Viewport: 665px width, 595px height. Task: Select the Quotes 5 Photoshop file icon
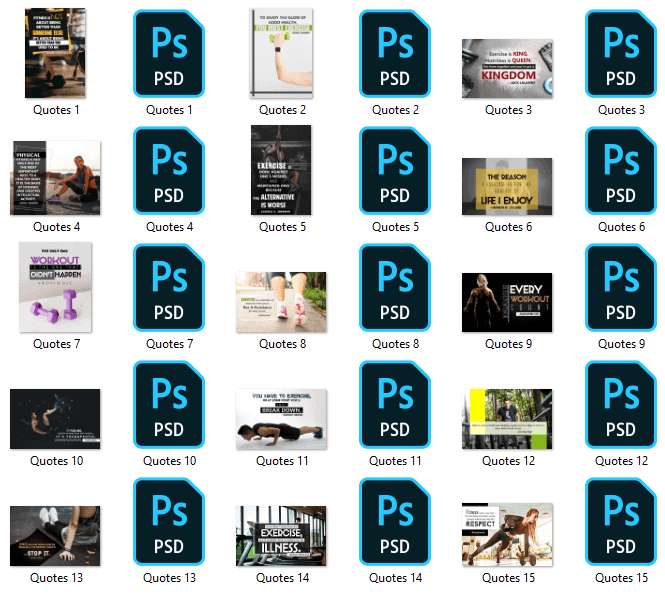pyautogui.click(x=395, y=170)
